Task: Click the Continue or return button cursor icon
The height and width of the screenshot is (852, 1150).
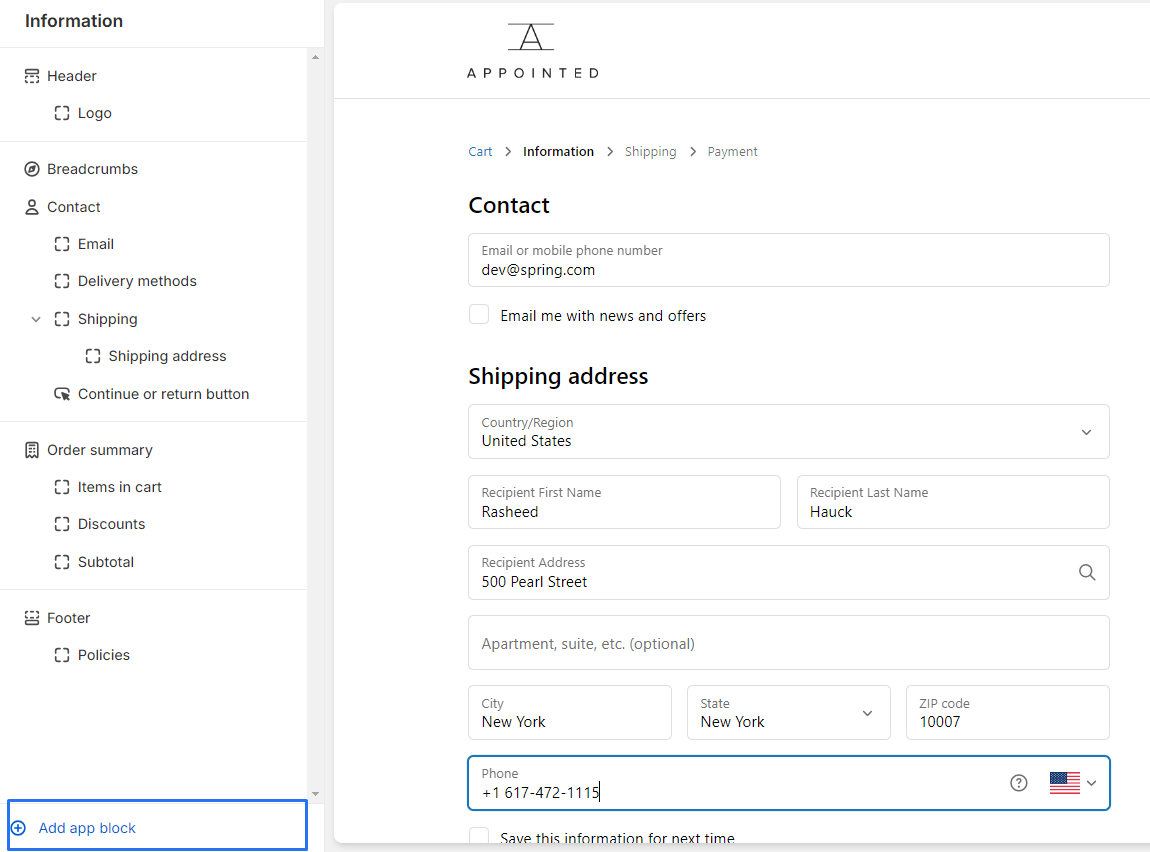Action: click(x=62, y=394)
